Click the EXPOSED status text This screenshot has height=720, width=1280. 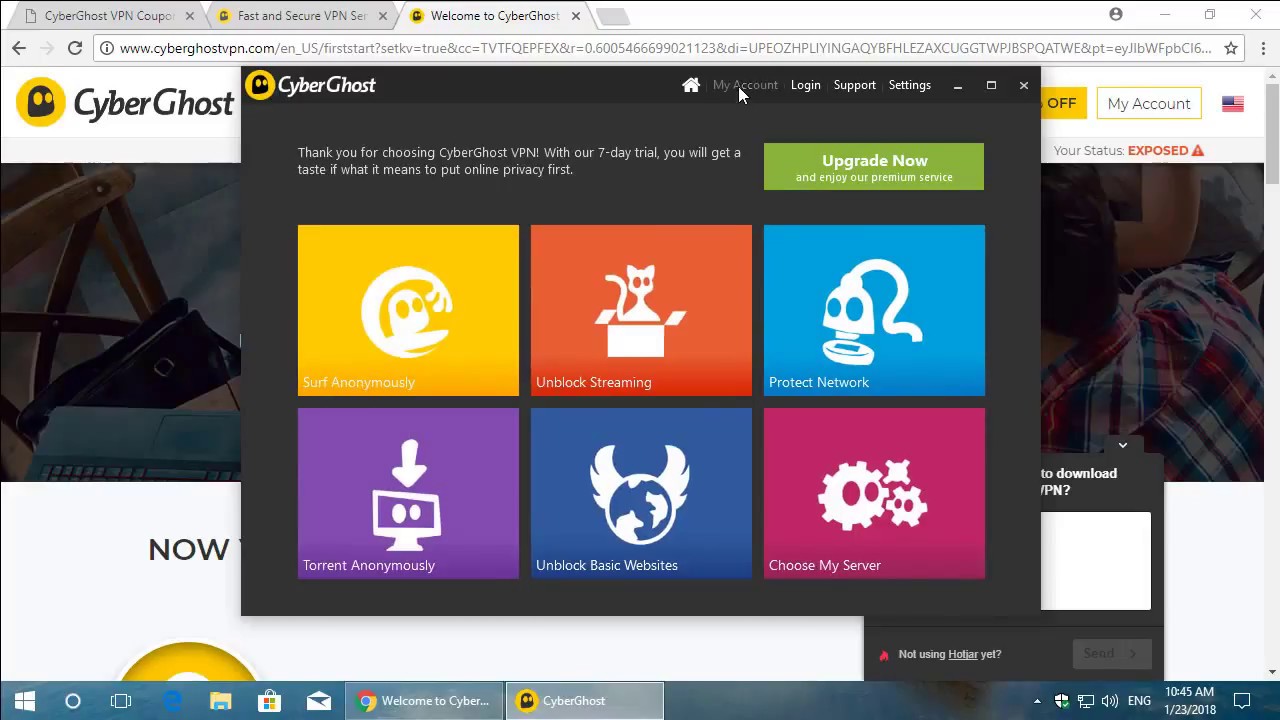pyautogui.click(x=1158, y=151)
